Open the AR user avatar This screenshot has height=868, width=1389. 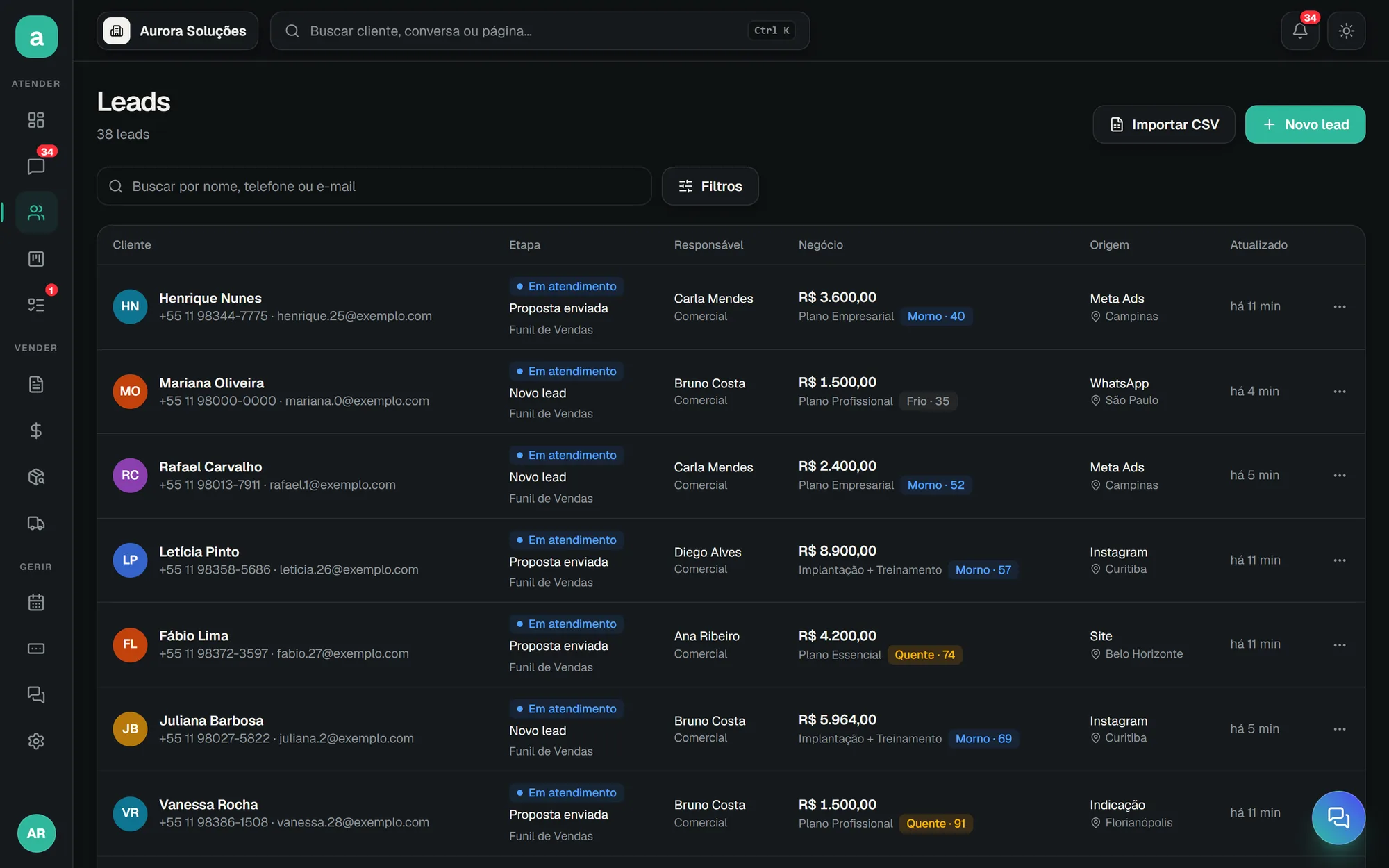[36, 833]
